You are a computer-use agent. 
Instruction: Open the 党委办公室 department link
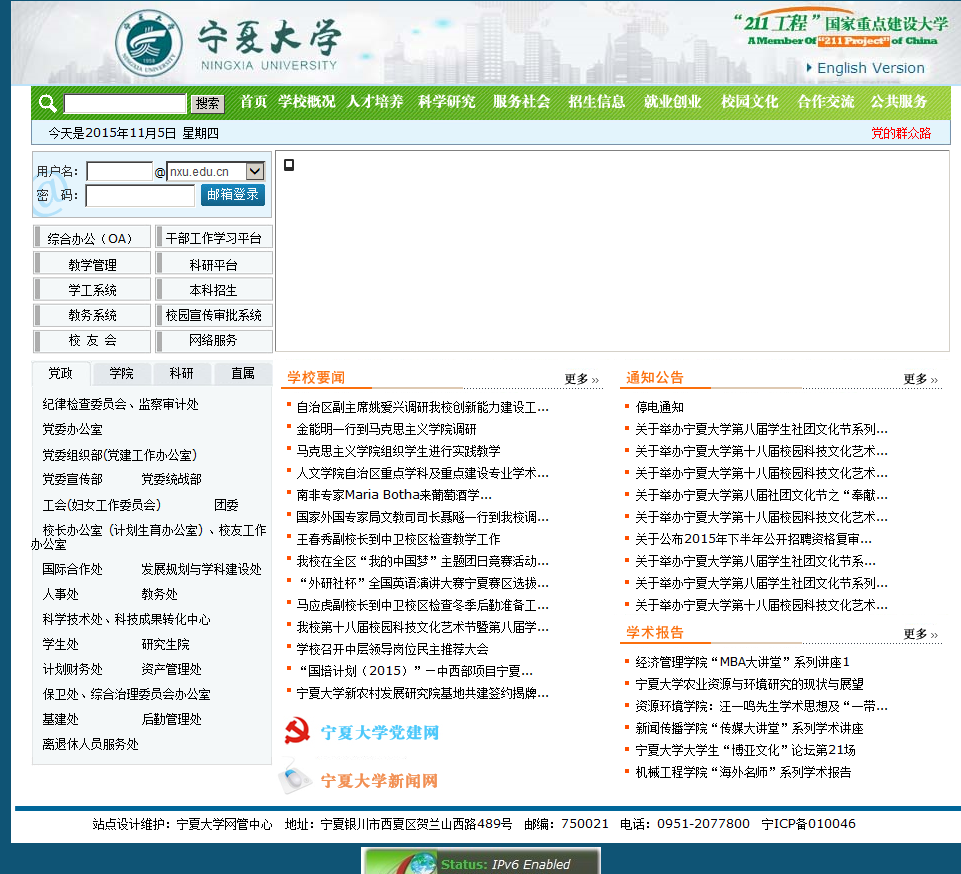click(72, 430)
